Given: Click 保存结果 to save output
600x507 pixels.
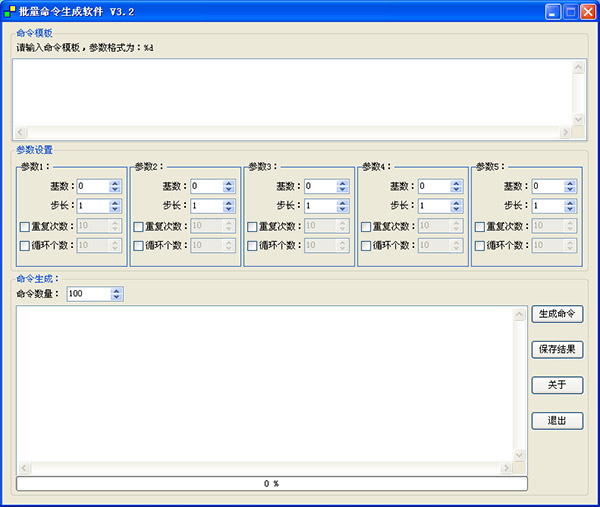Looking at the screenshot, I should click(x=557, y=350).
